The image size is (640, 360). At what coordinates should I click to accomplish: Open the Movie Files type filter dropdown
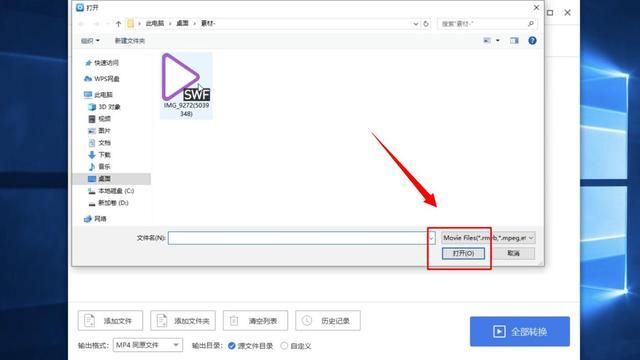pyautogui.click(x=488, y=238)
